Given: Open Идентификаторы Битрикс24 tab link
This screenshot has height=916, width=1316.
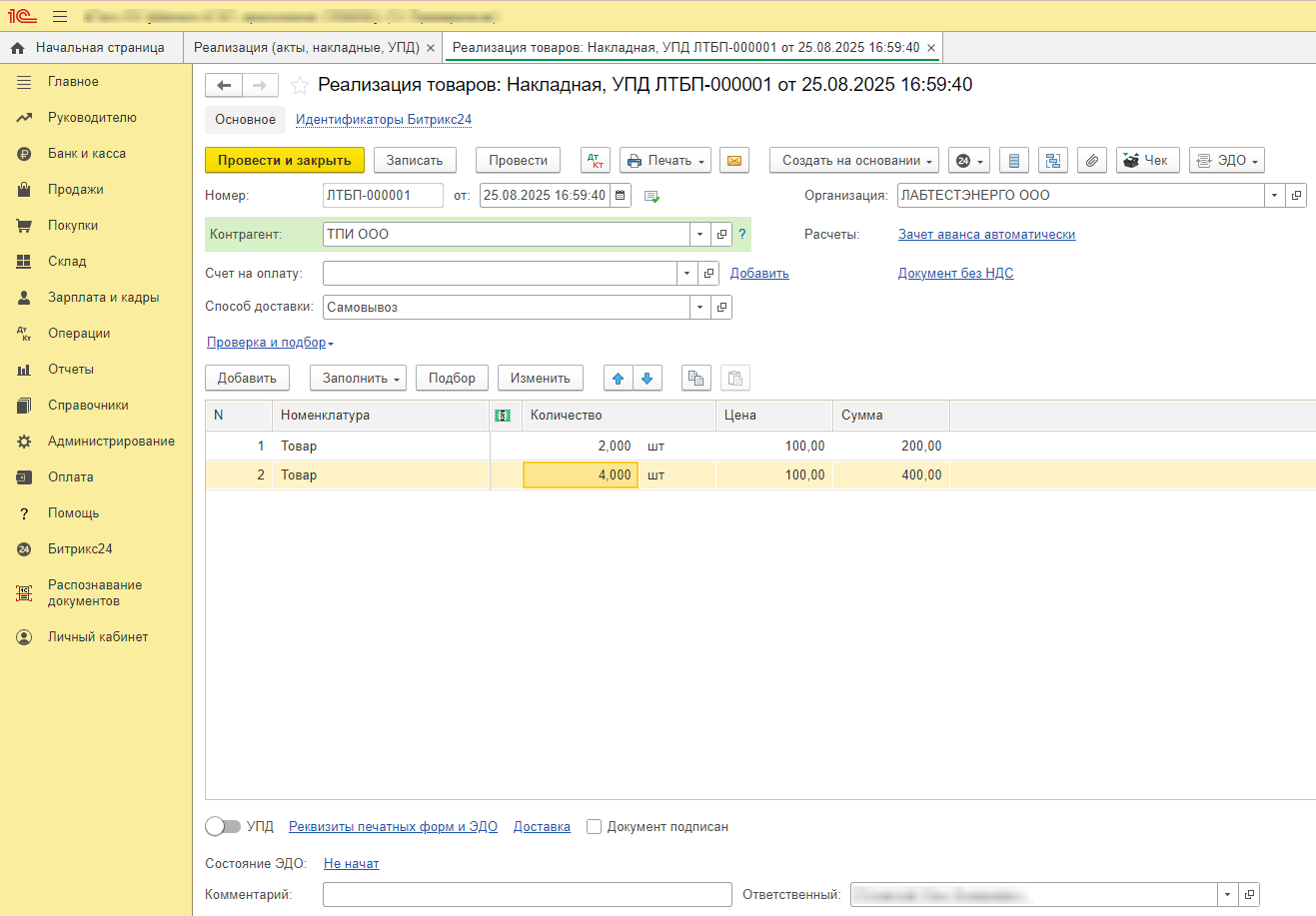Looking at the screenshot, I should click(x=384, y=120).
